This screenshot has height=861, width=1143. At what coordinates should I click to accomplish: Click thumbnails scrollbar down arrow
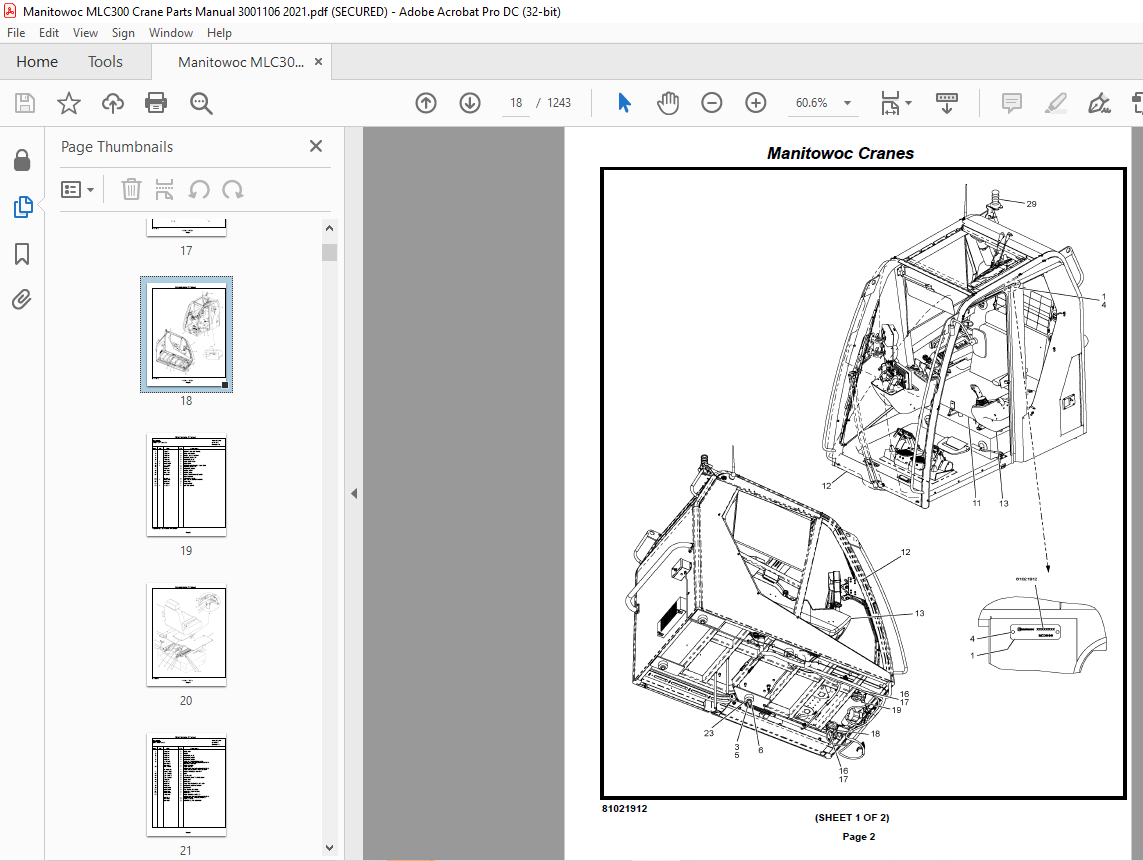[x=329, y=848]
